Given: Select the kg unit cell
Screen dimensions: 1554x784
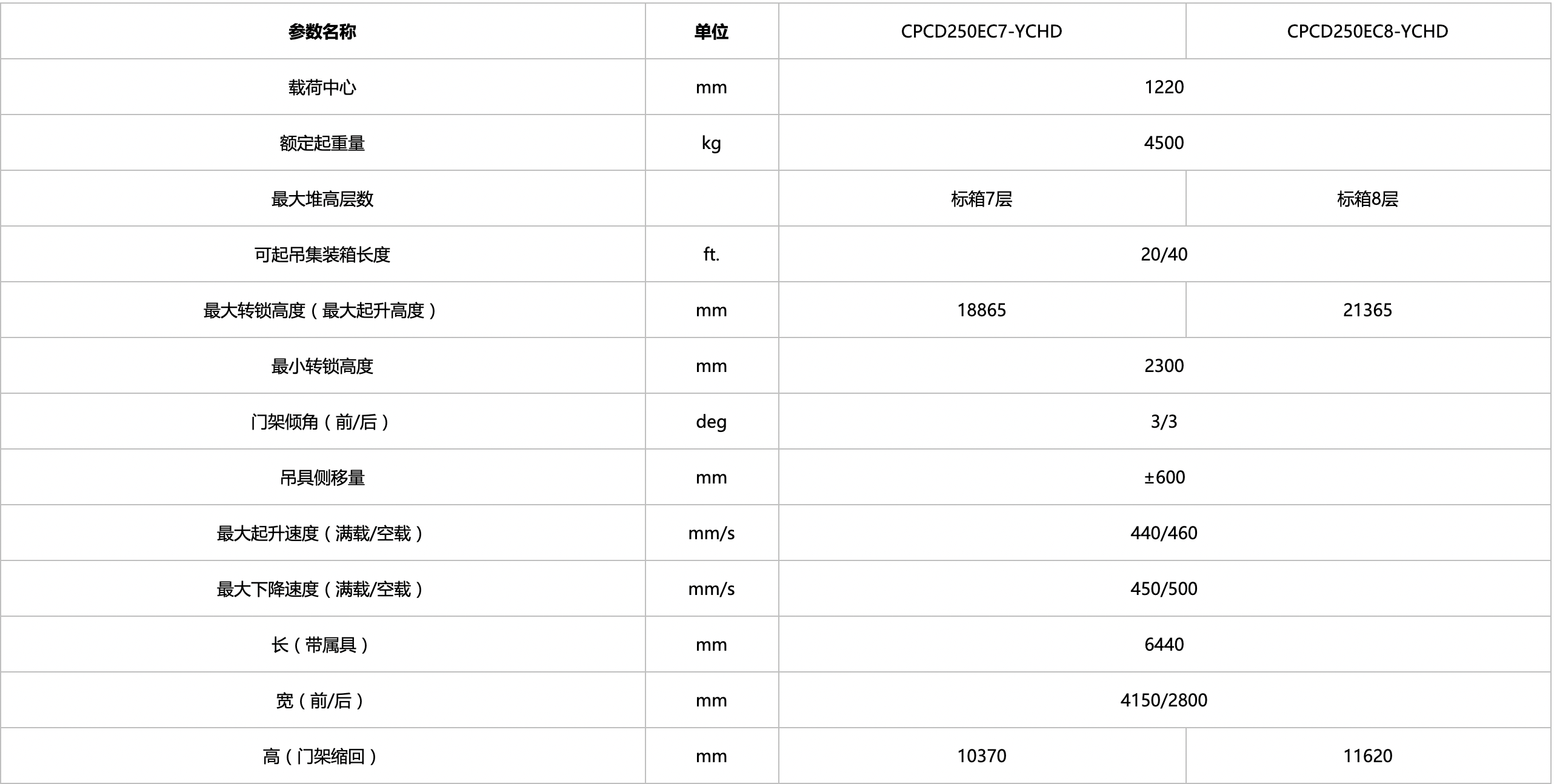Looking at the screenshot, I should [x=711, y=143].
